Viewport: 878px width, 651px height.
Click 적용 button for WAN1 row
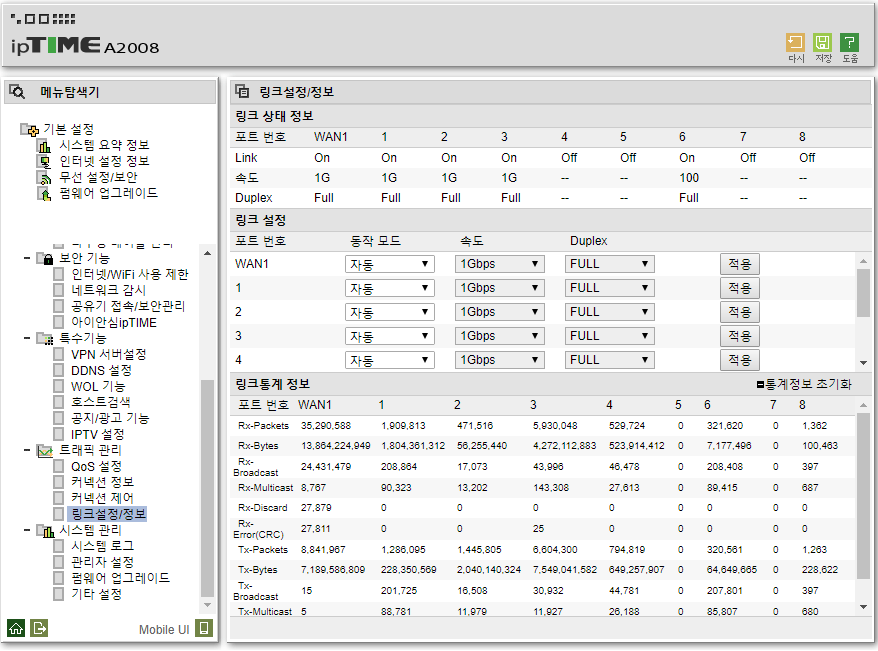740,264
